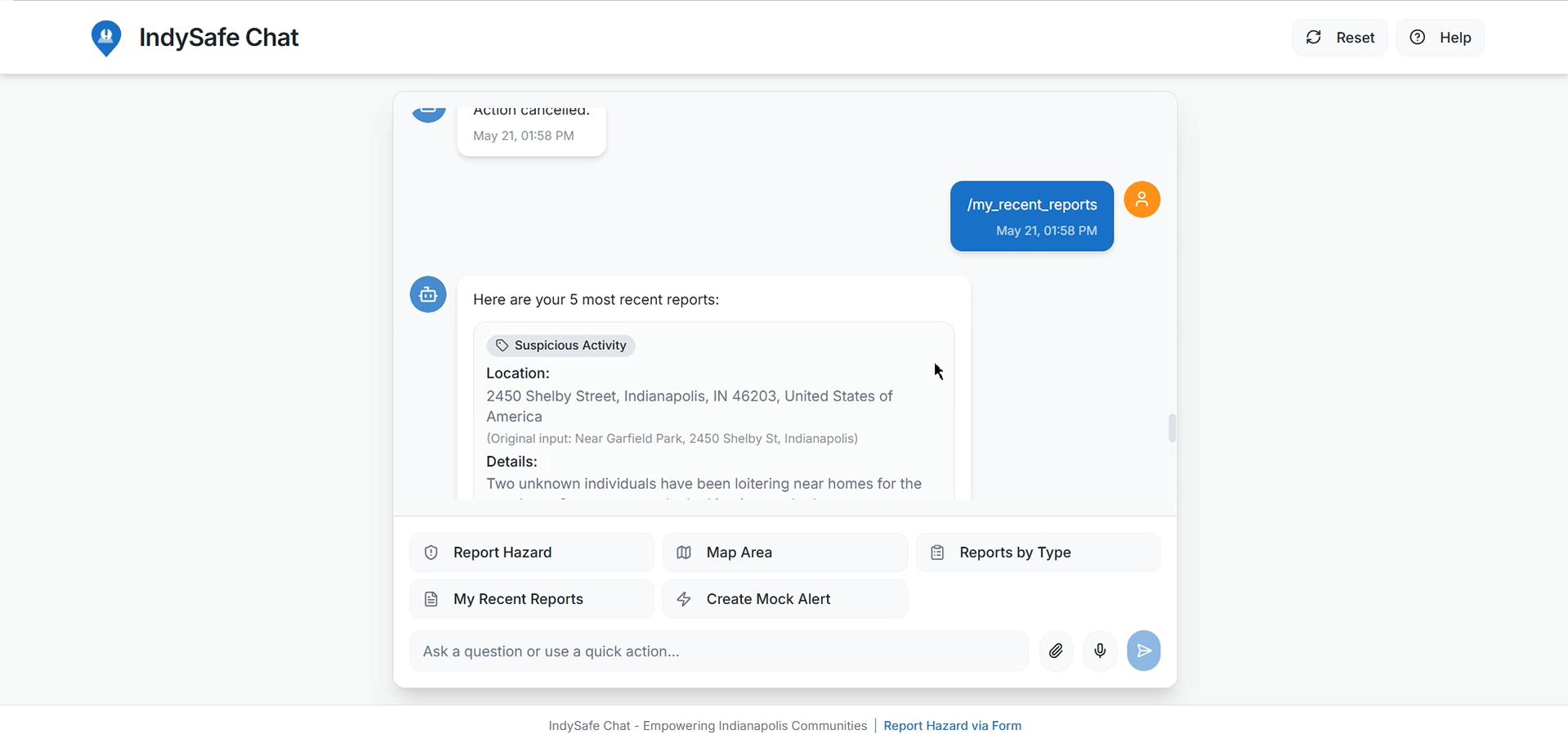The width and height of the screenshot is (1568, 739).
Task: Open the Map Area quick action
Action: (785, 553)
